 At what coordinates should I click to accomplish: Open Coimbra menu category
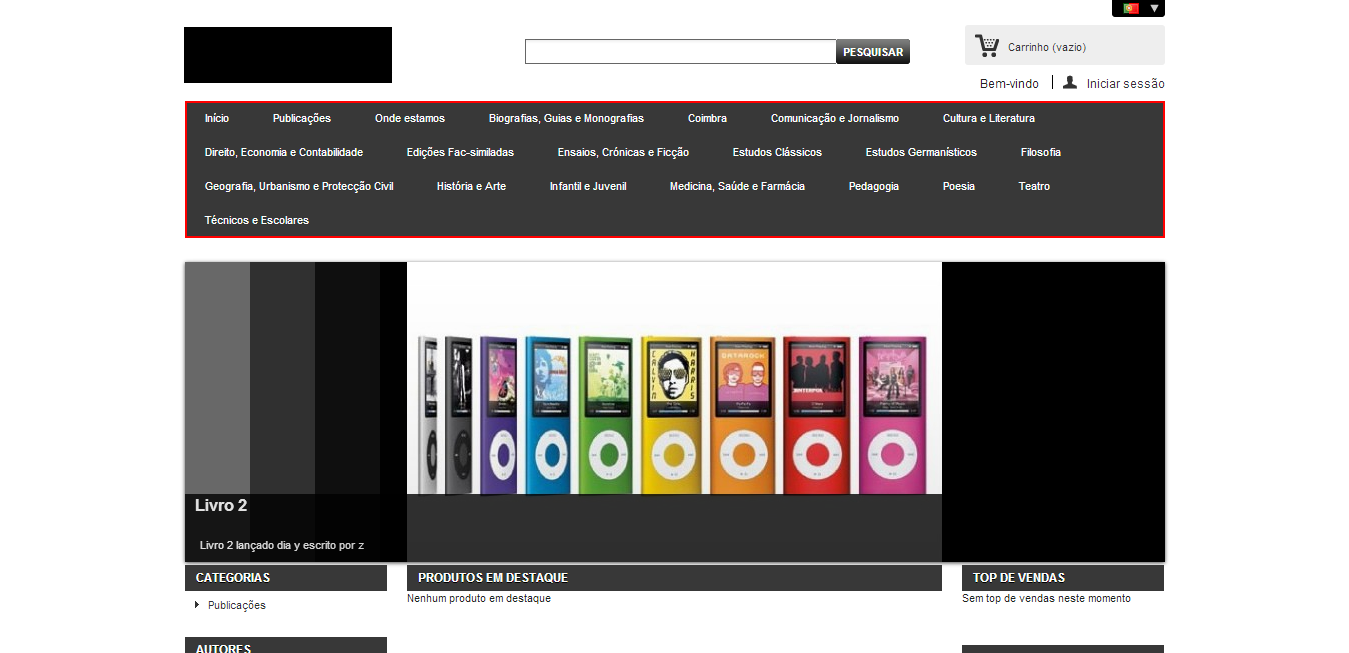click(x=707, y=118)
